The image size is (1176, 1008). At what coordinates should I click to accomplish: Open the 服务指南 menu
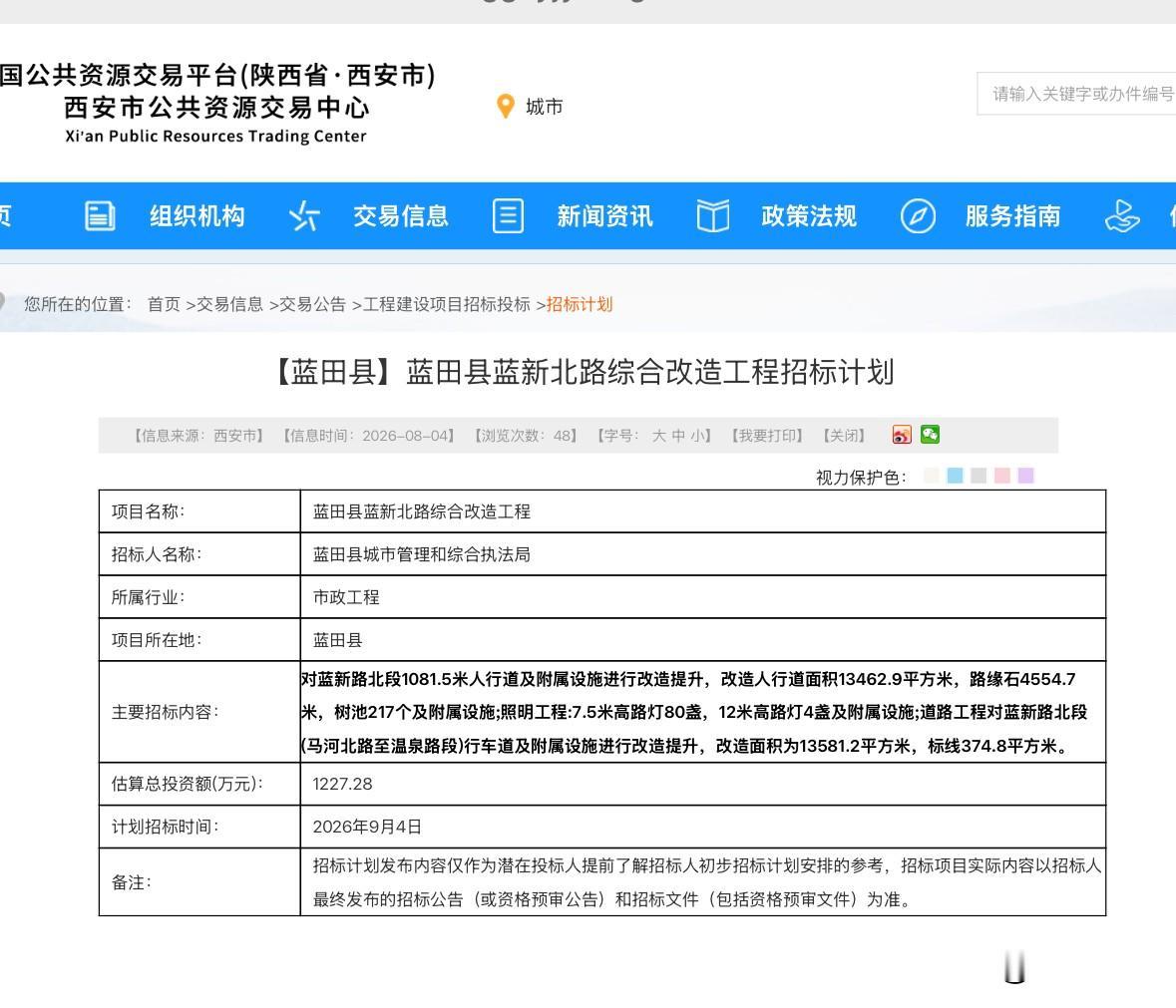pyautogui.click(x=1013, y=215)
